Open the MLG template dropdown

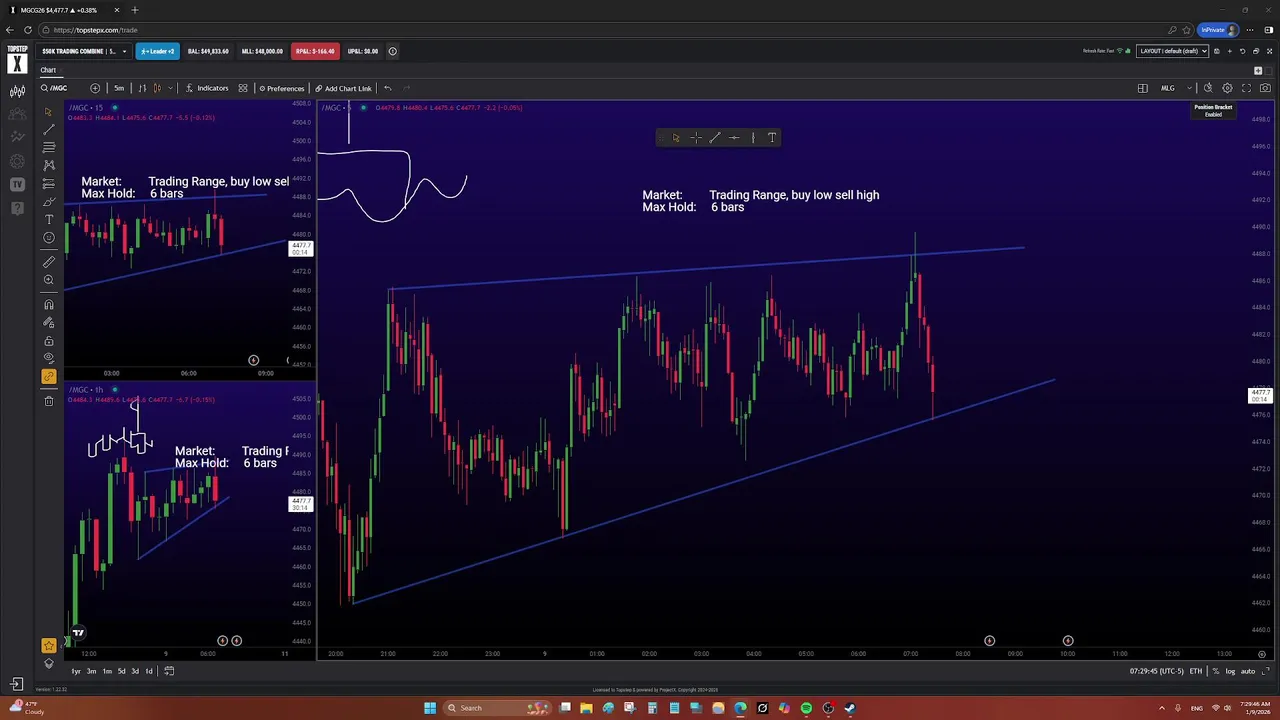[1176, 88]
